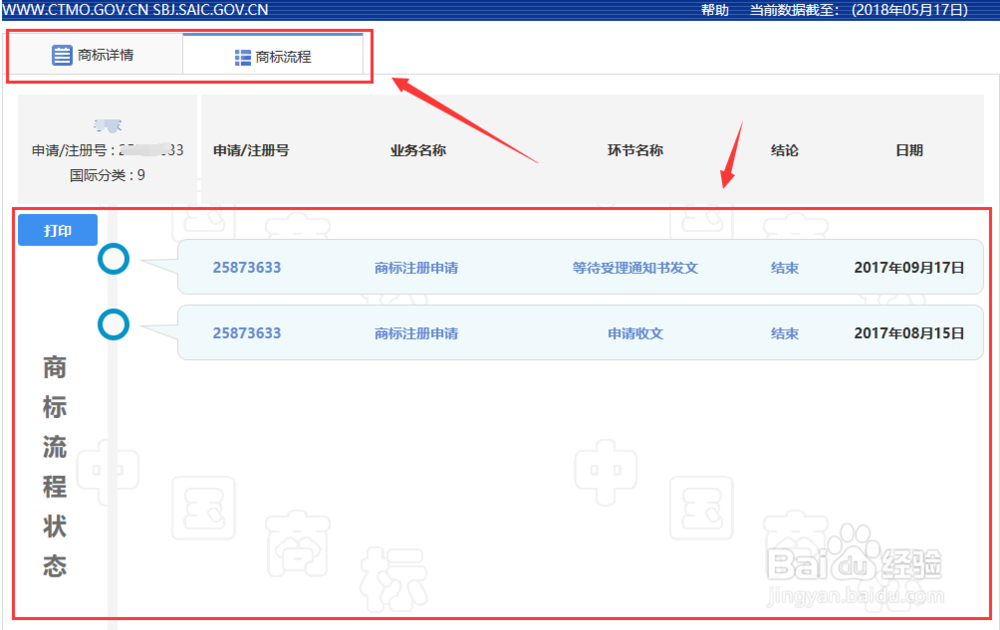Click the 申请/注册号 column header
This screenshot has width=1000, height=630.
pos(250,150)
